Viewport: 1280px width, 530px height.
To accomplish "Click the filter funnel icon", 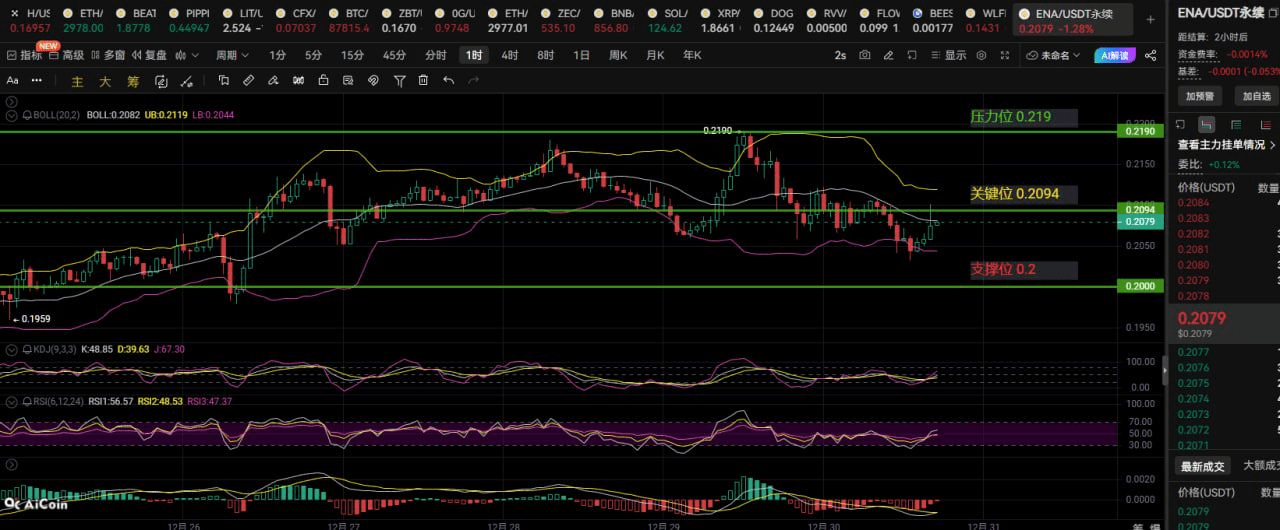I will coord(399,81).
